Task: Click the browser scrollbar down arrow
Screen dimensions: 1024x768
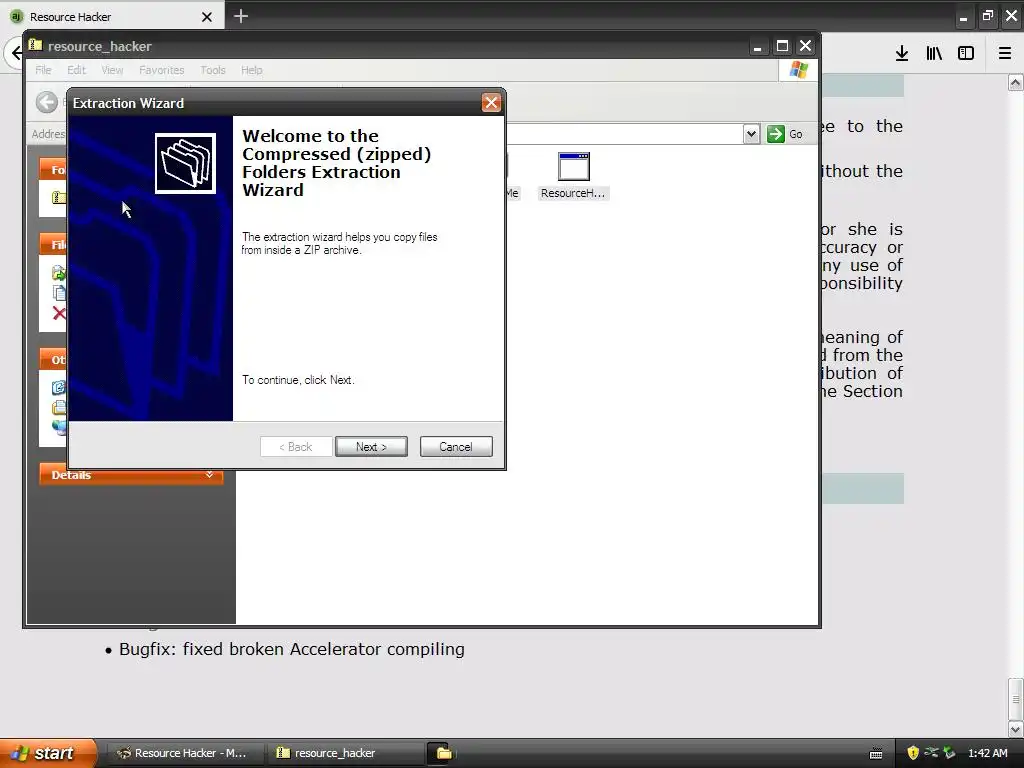Action: pos(1016,729)
